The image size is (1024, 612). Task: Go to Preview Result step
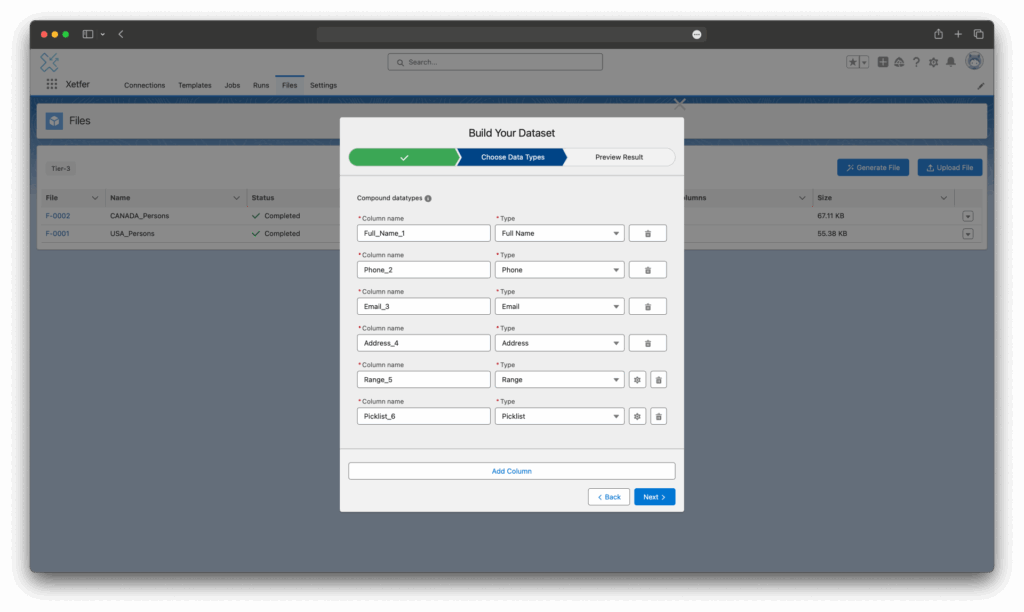tap(619, 157)
